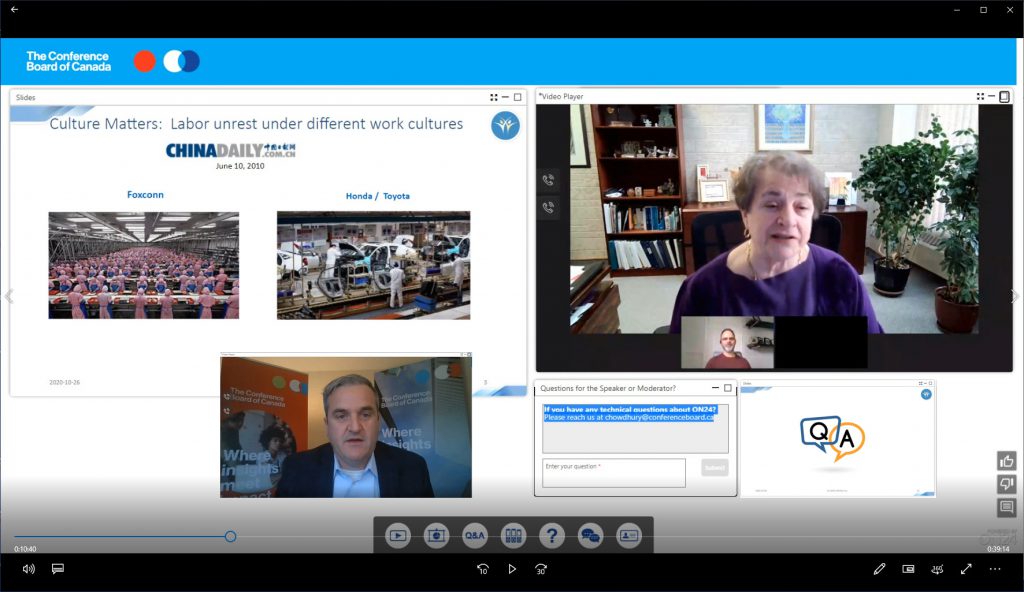
Task: Skip back 10 seconds
Action: [x=483, y=569]
